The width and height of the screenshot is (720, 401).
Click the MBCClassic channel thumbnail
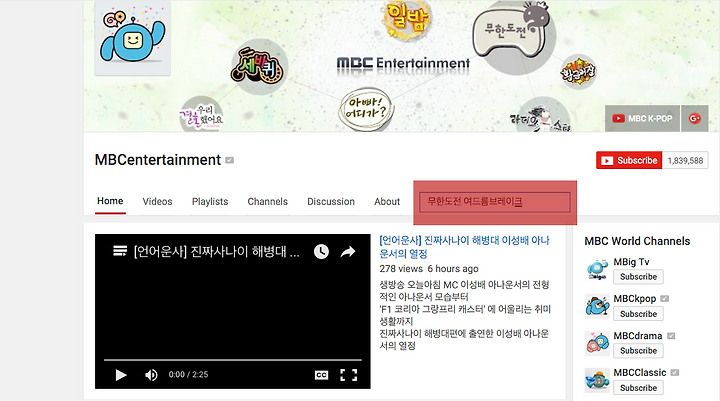(x=597, y=380)
